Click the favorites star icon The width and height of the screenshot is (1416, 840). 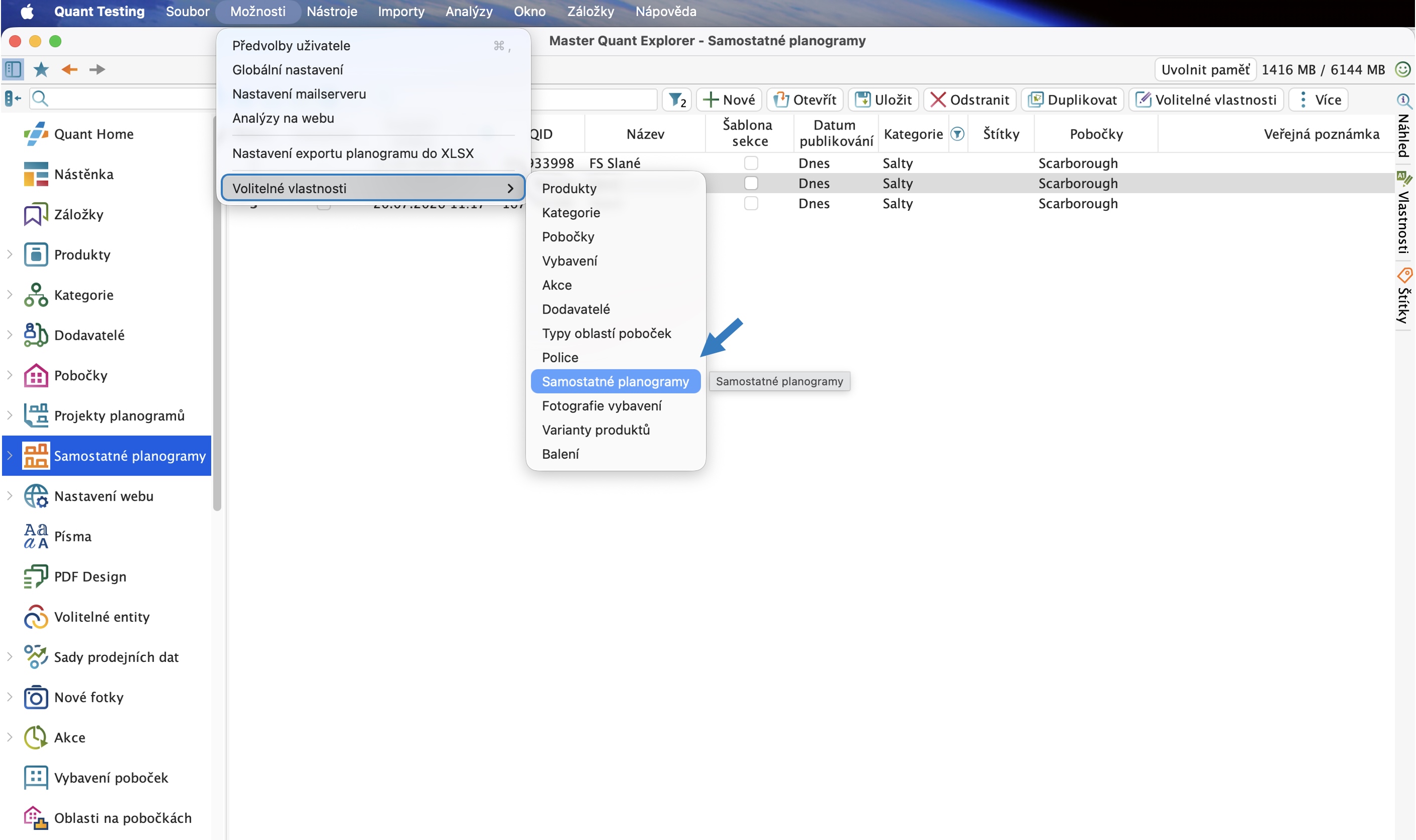41,70
